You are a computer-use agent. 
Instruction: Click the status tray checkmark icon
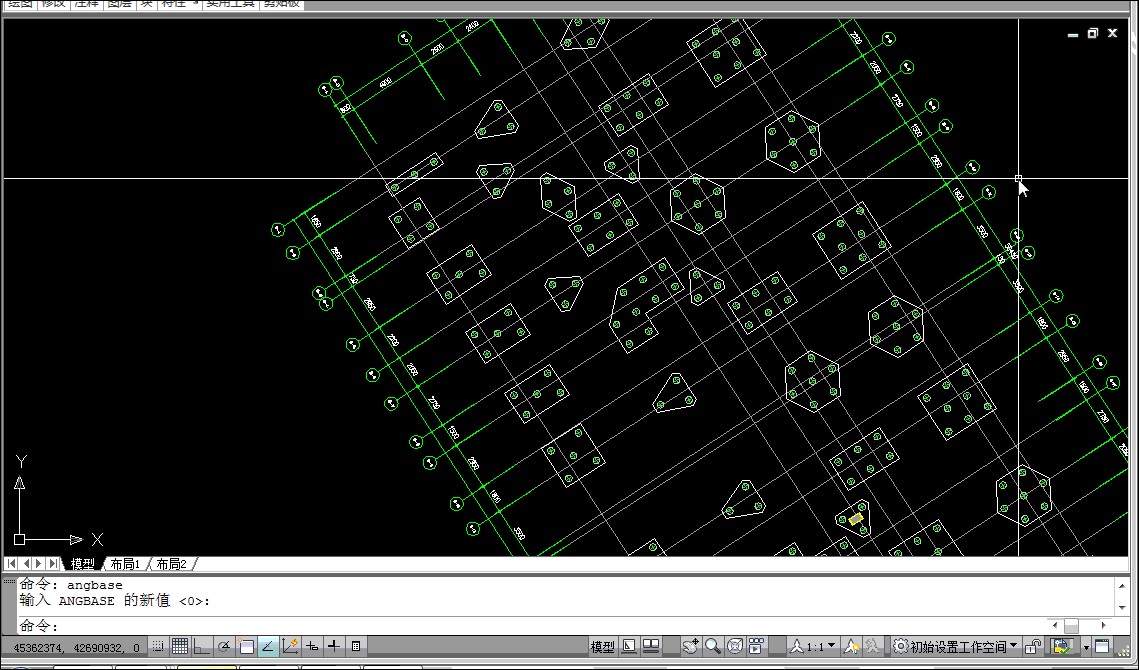(1062, 646)
